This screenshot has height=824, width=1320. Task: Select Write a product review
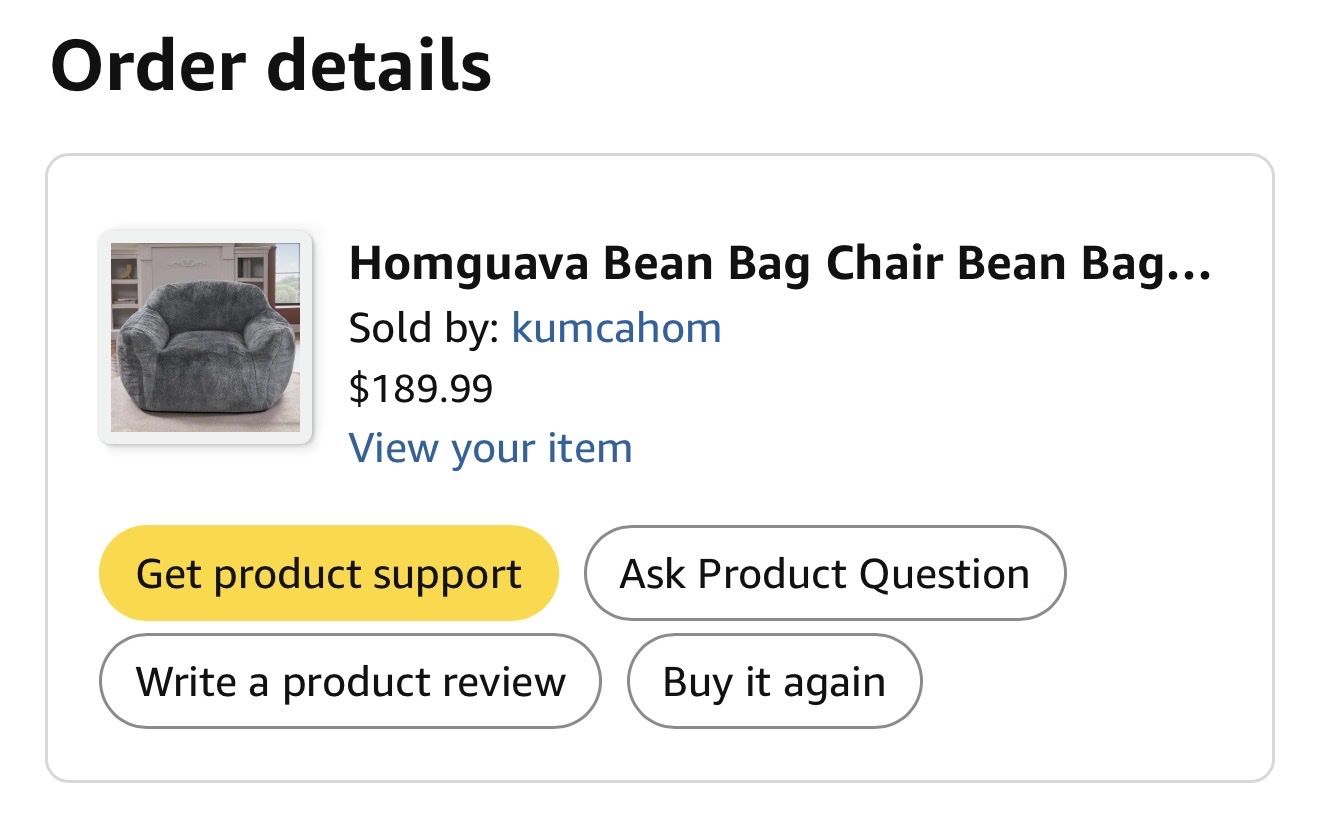(x=350, y=682)
